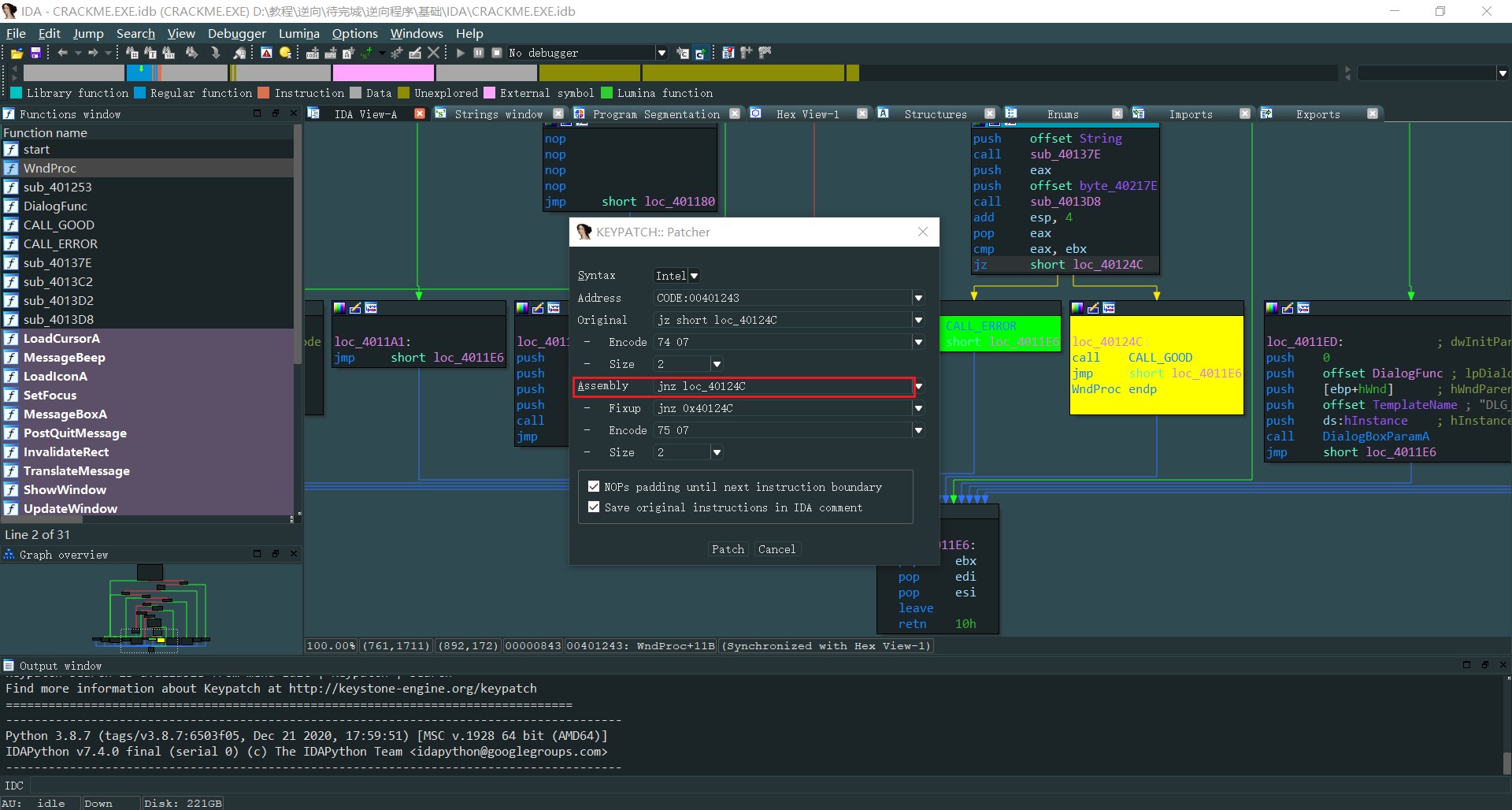Click the red warning triangle toolbar icon
The width and height of the screenshot is (1512, 810).
point(266,53)
